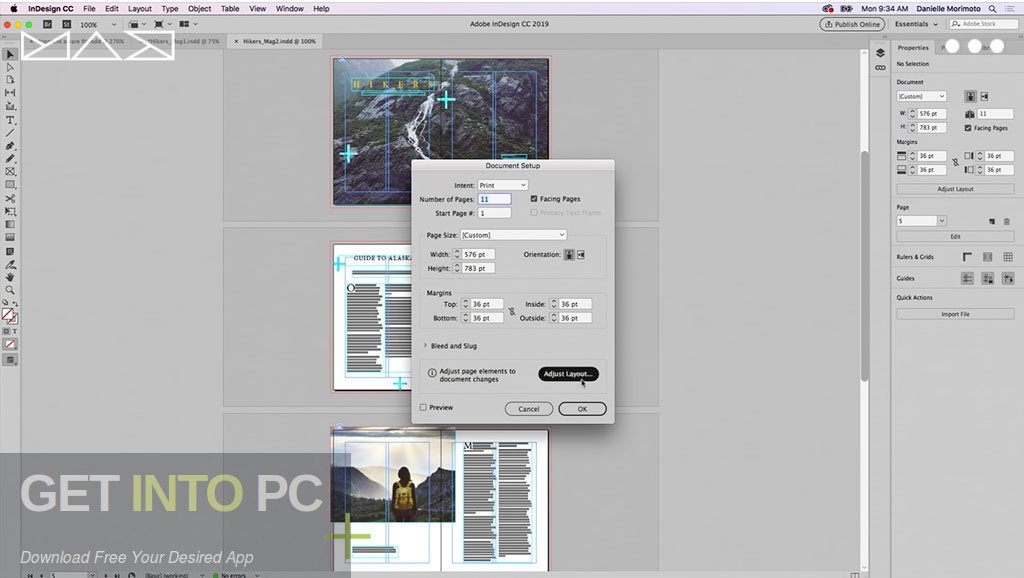Viewport: 1024px width, 578px height.
Task: Select the Eyedropper tool
Action: [10, 265]
